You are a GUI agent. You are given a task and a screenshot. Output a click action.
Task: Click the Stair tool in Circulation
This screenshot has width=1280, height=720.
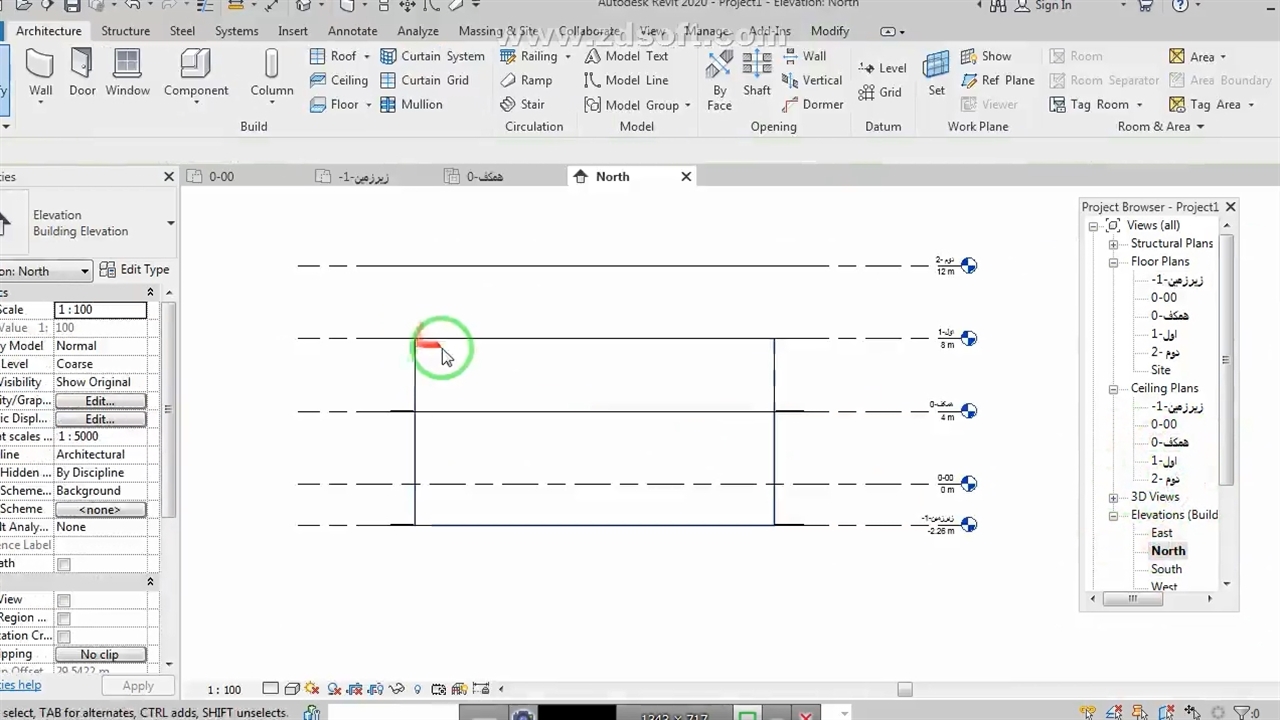523,104
